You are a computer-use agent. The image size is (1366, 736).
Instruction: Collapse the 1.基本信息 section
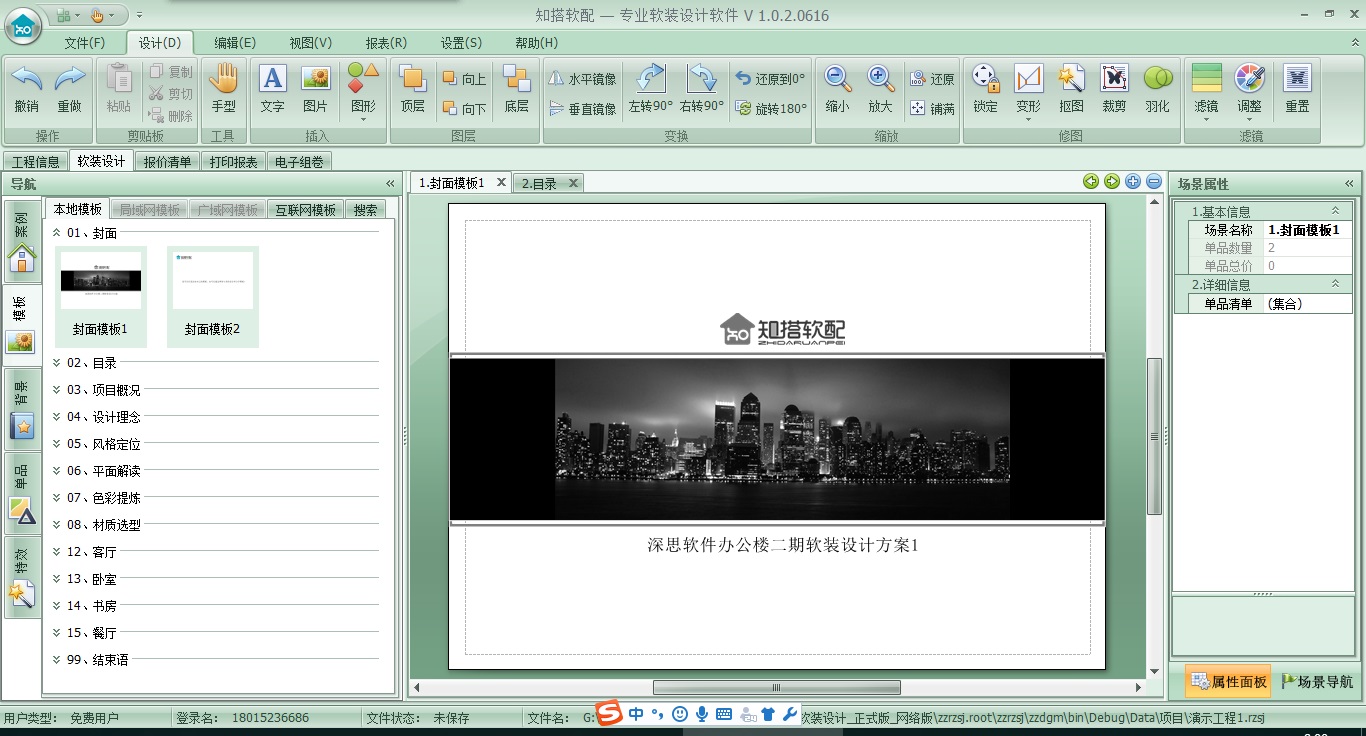(1335, 211)
